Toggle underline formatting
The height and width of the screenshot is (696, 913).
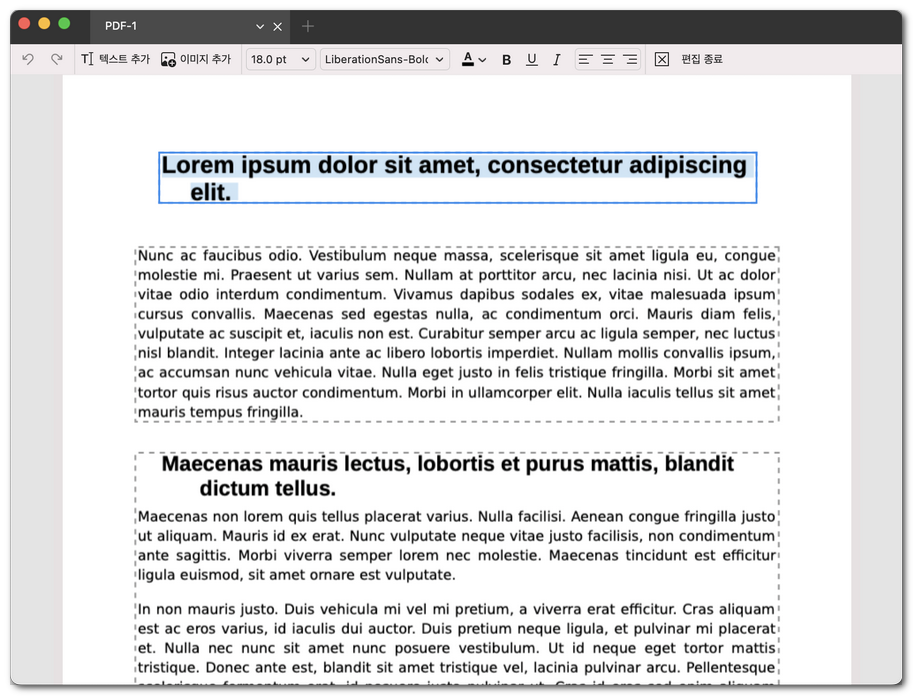tap(531, 60)
